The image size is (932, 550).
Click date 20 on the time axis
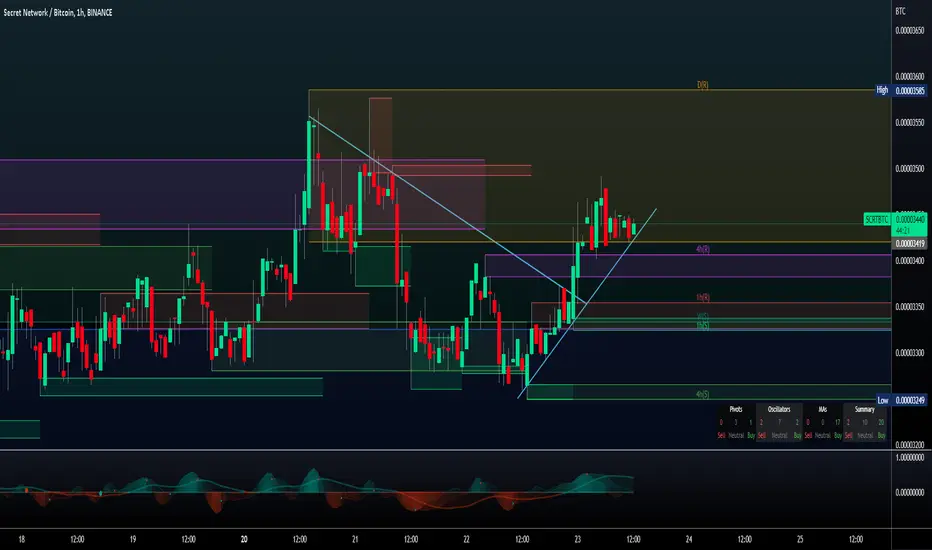point(244,539)
